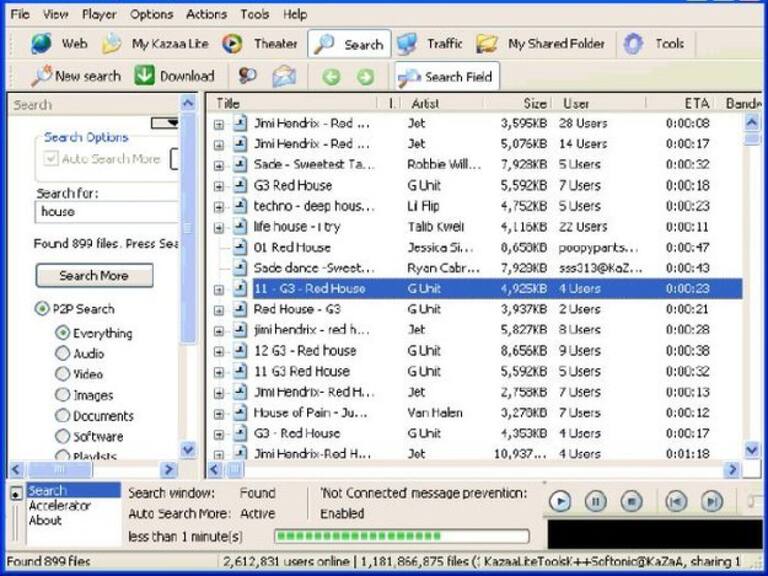
Task: Click the green back arrow icon
Action: 331,76
